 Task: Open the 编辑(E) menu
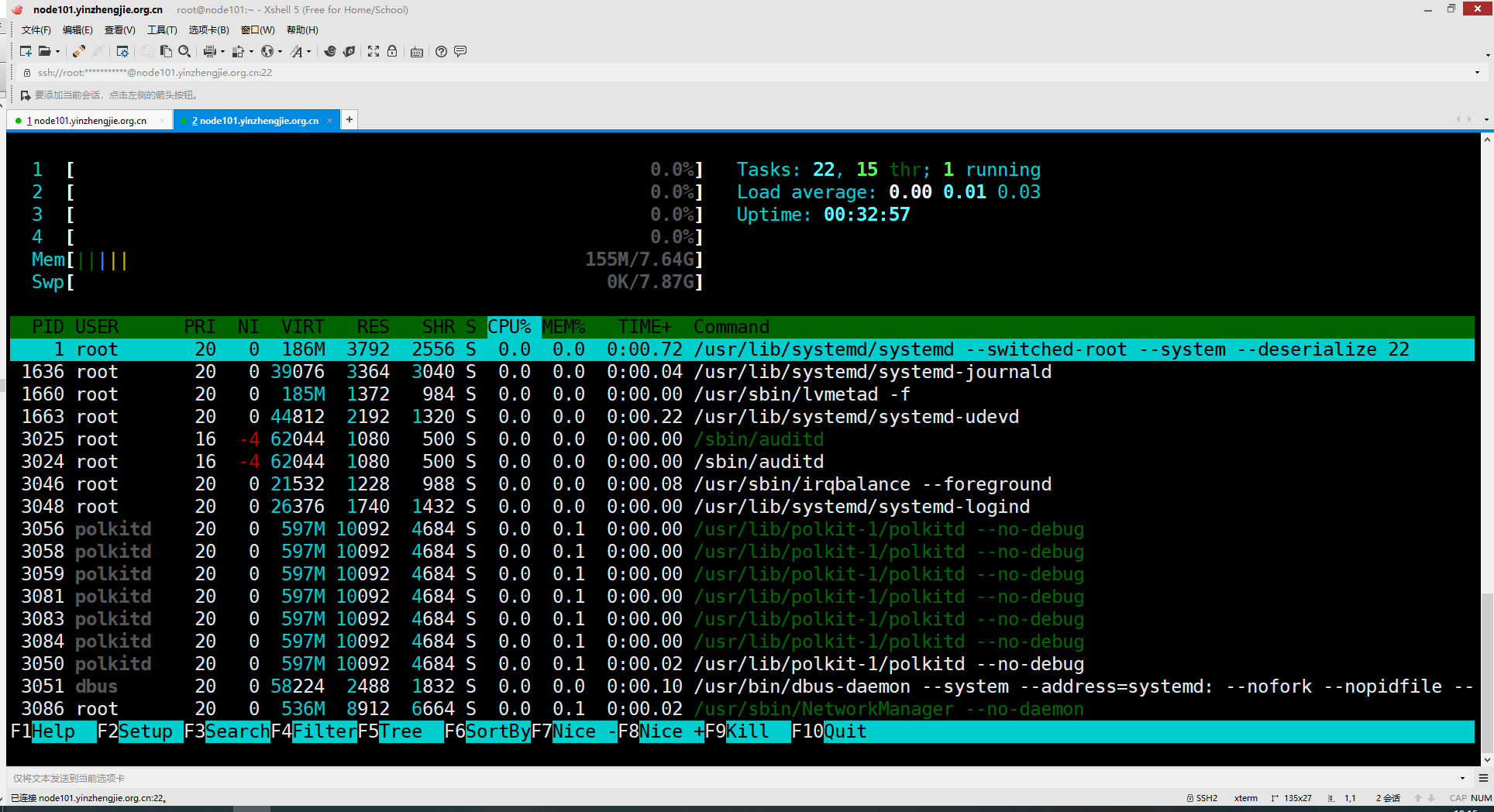coord(77,30)
